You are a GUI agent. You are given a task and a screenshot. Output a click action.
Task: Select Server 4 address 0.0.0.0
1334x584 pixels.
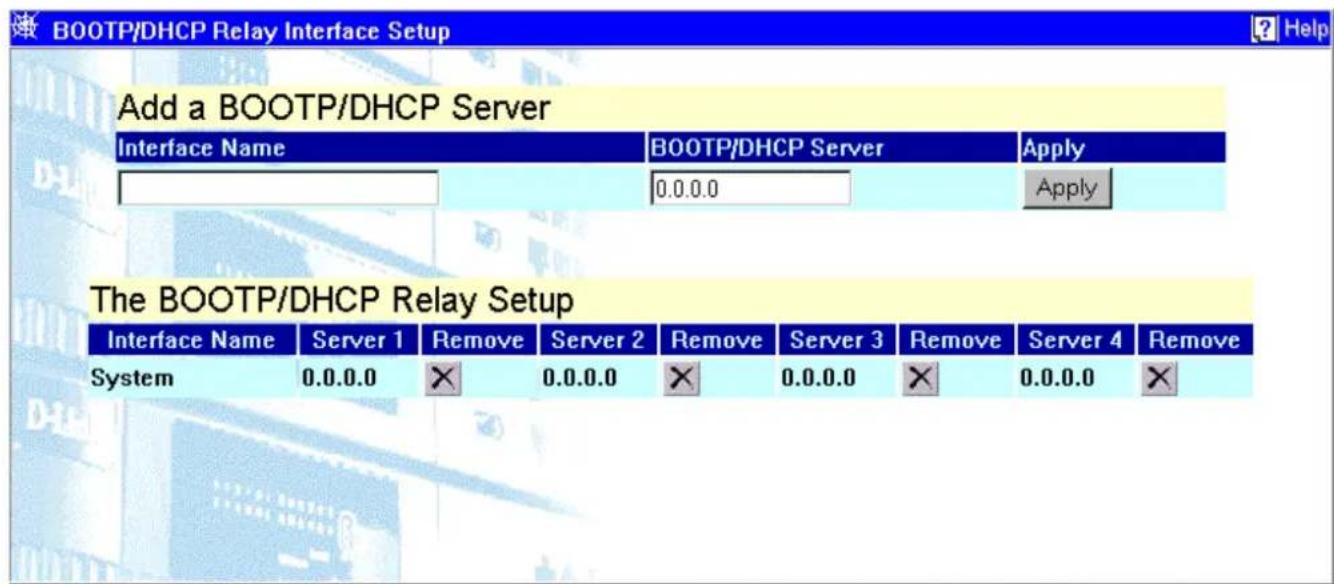[1057, 380]
